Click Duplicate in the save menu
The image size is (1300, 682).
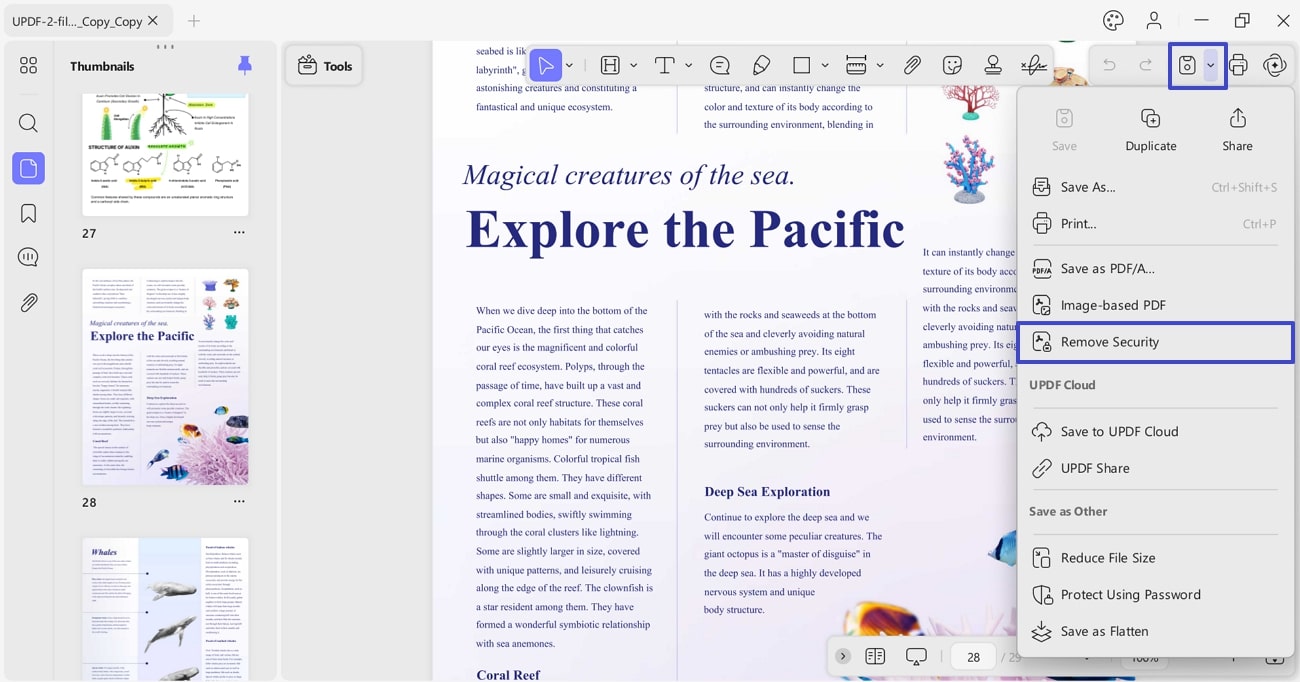[1151, 131]
